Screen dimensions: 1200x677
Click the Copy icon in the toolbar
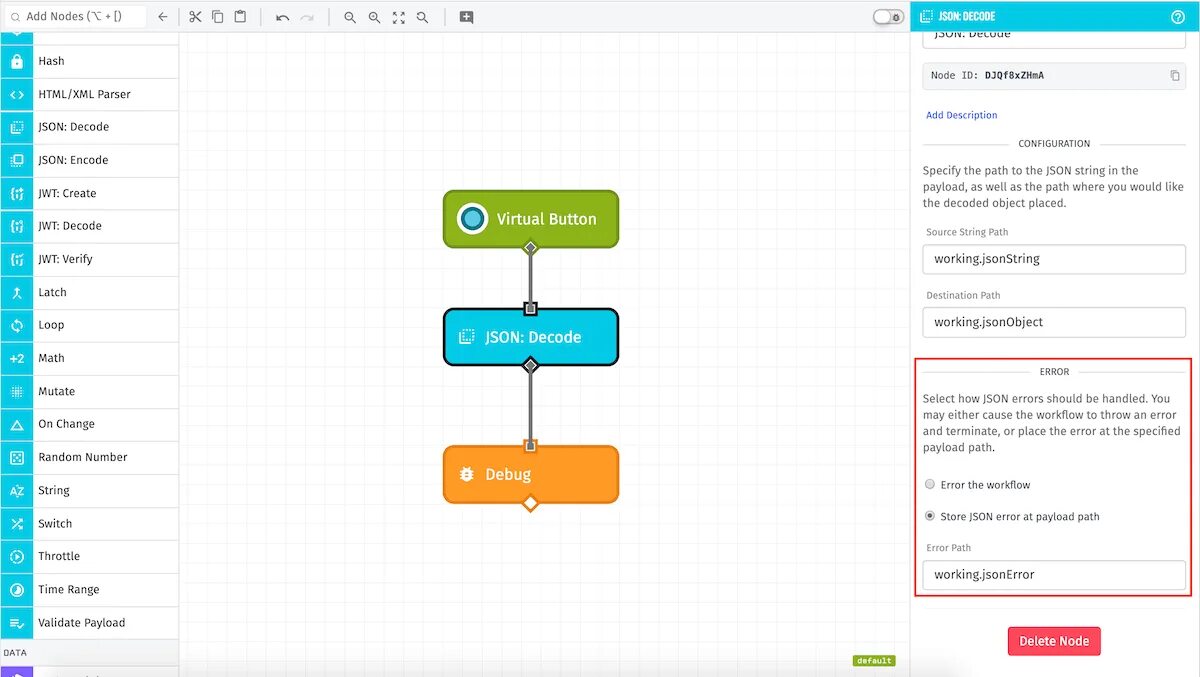(218, 17)
